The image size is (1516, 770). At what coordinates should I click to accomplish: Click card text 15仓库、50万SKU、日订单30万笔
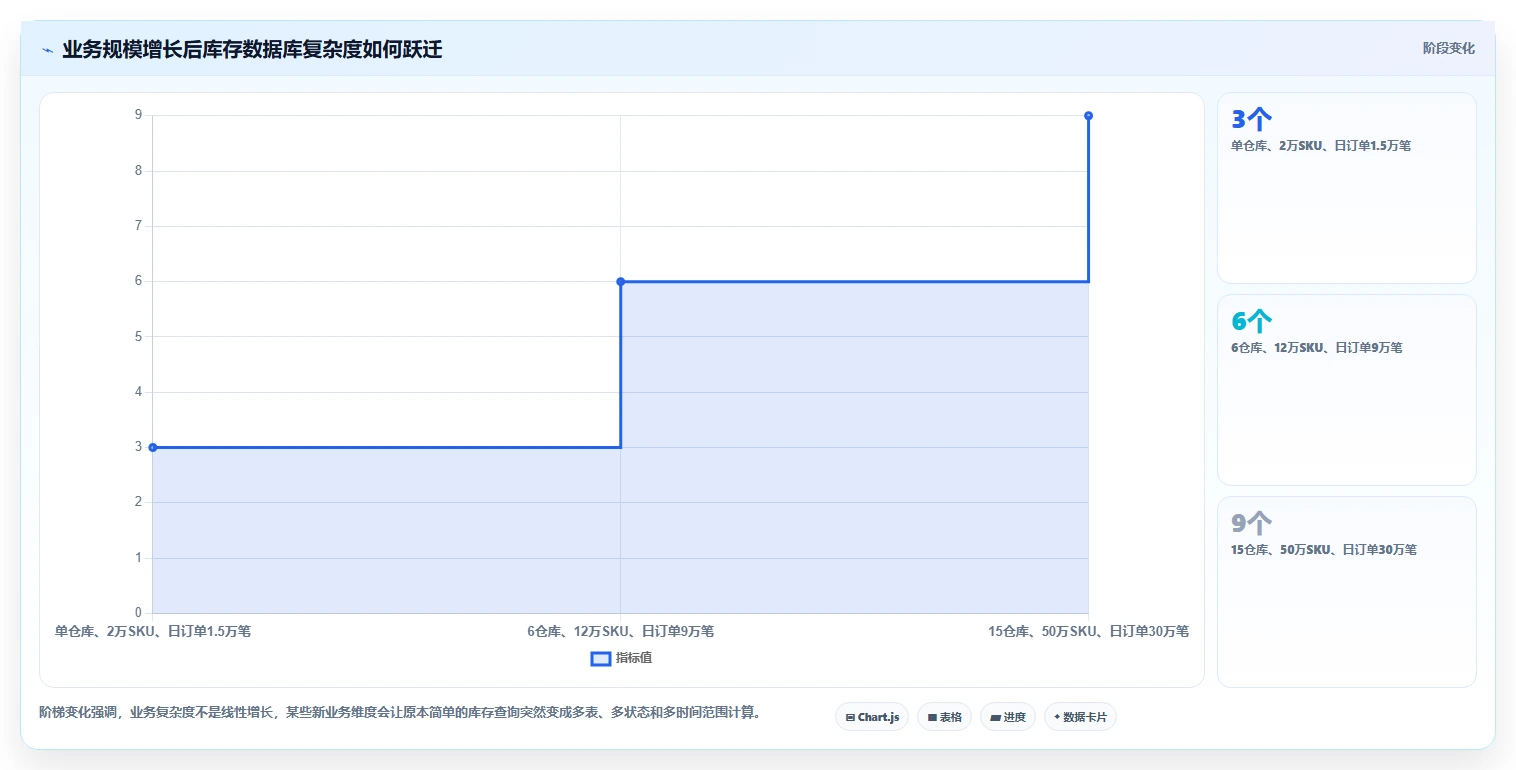[x=1323, y=550]
